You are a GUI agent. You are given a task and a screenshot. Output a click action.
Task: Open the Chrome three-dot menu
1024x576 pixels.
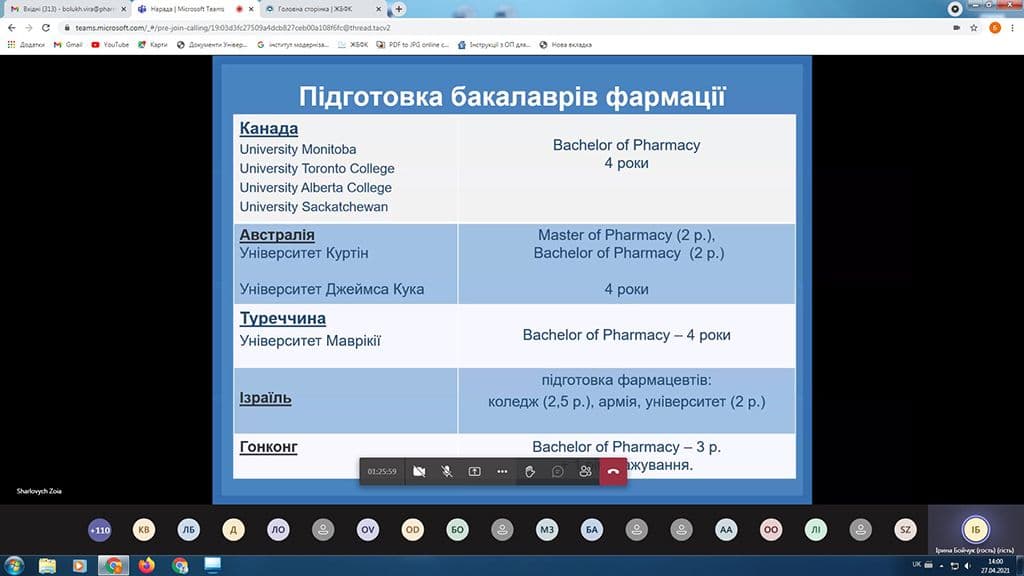[1013, 27]
